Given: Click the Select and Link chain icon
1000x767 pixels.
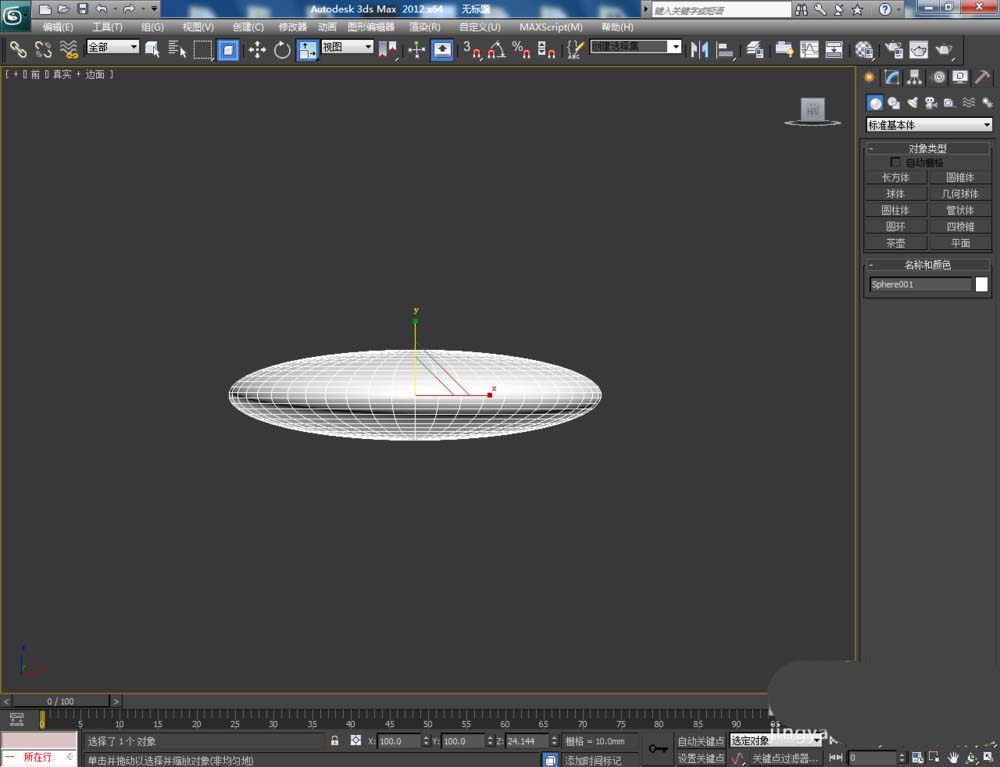Looking at the screenshot, I should coord(18,49).
